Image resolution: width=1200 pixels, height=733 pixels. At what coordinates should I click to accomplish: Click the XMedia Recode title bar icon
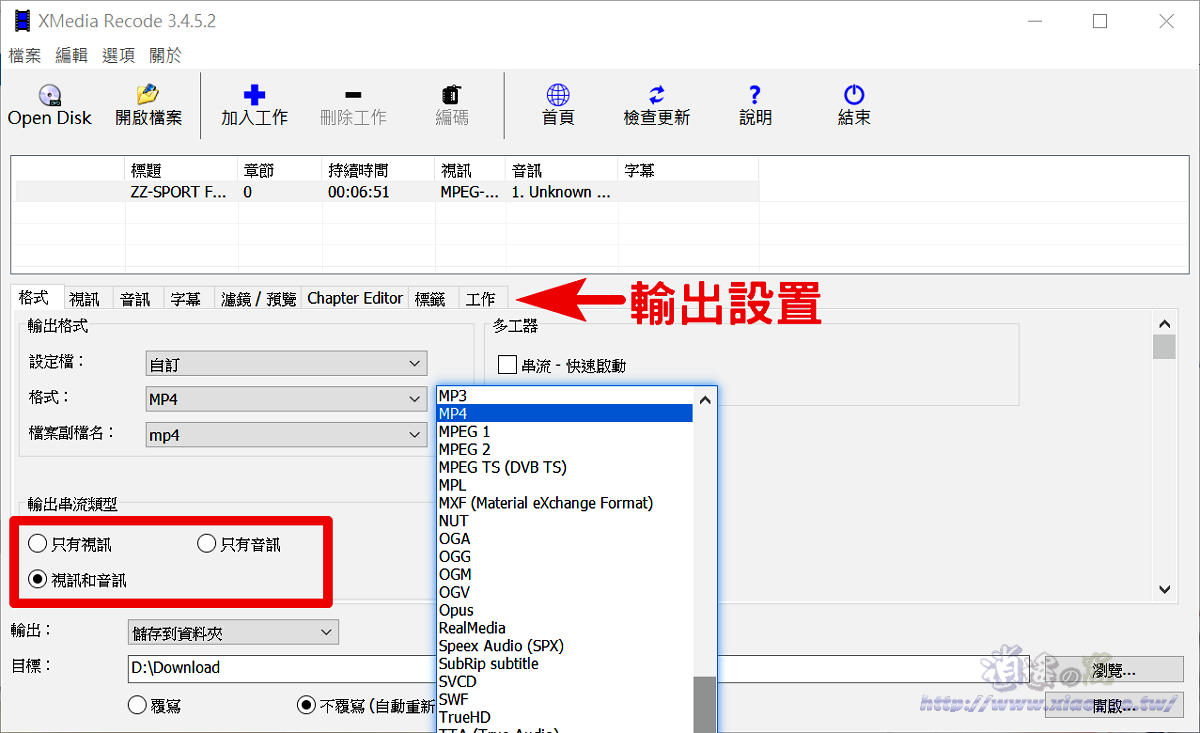click(x=22, y=20)
